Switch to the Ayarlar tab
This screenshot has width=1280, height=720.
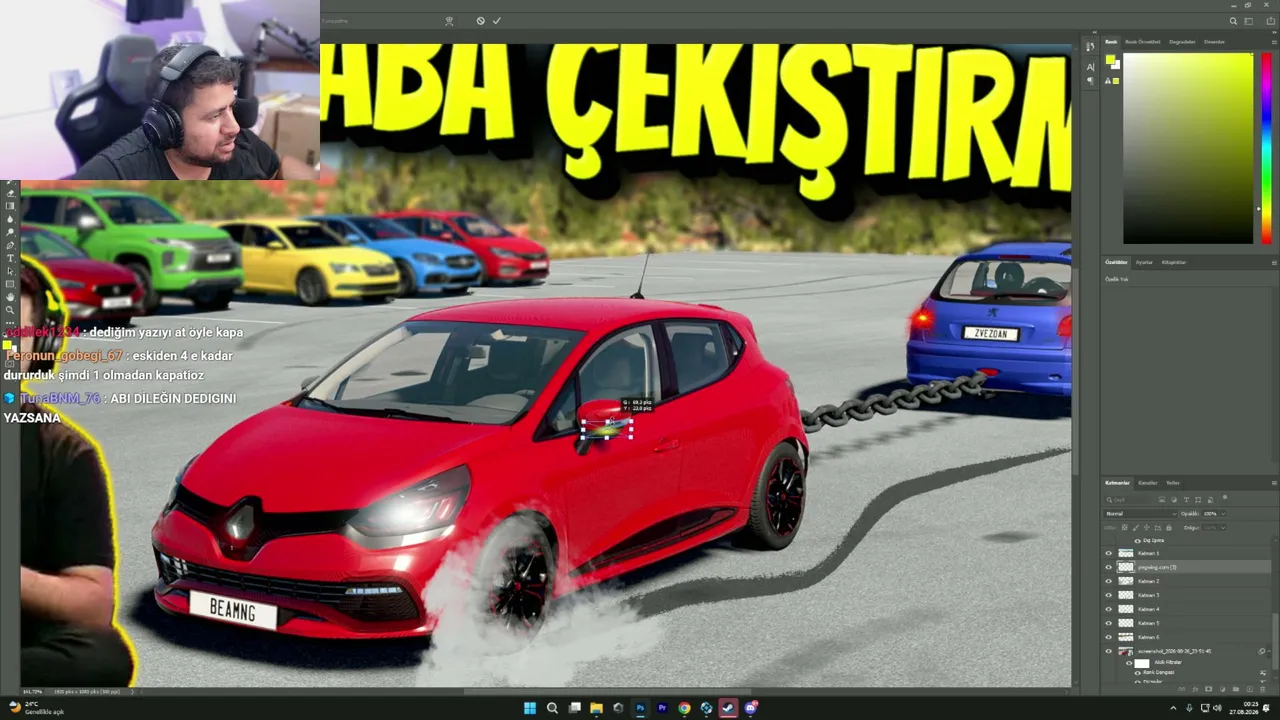[1144, 262]
